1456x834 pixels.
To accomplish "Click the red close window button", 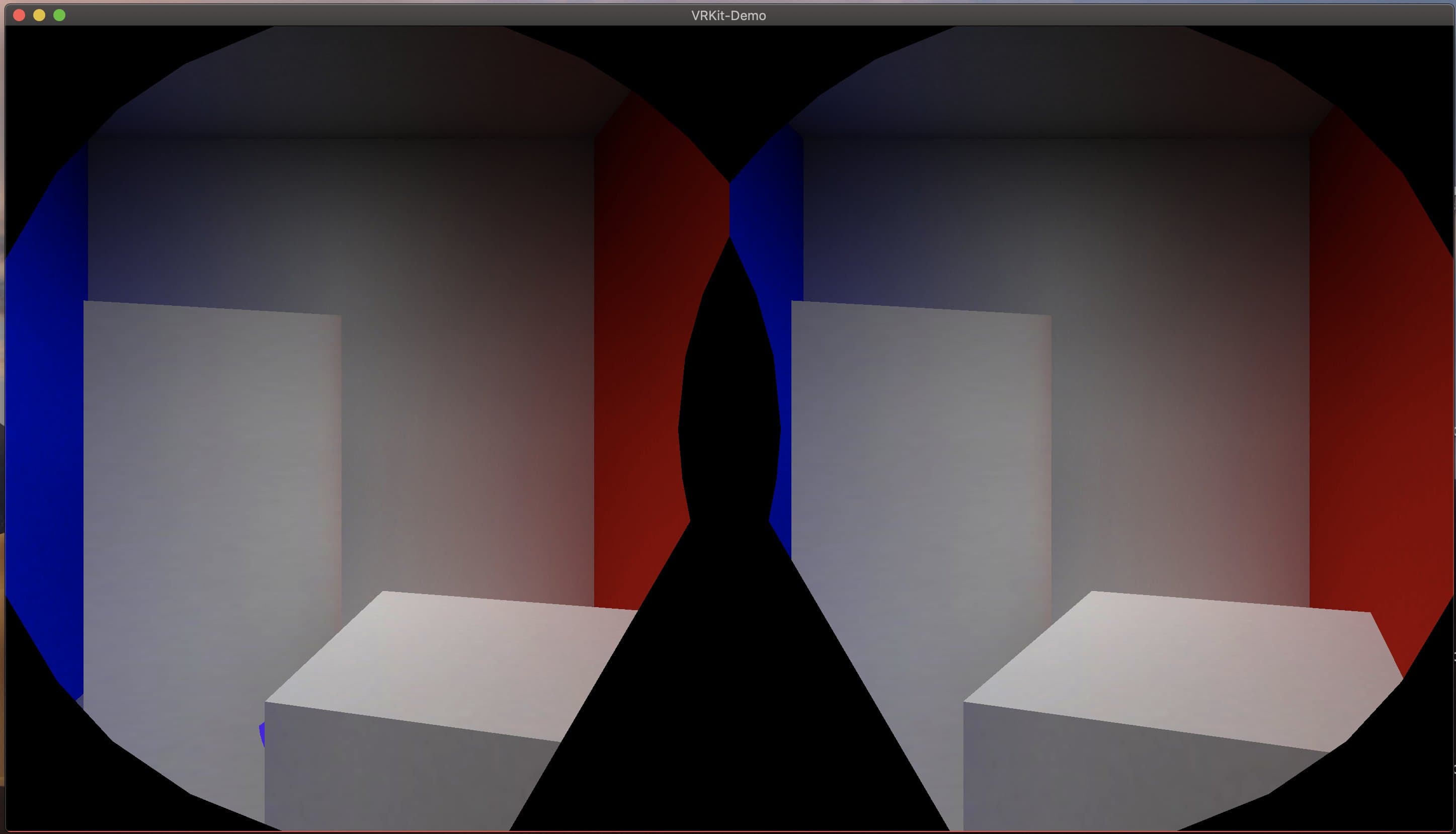I will point(19,16).
